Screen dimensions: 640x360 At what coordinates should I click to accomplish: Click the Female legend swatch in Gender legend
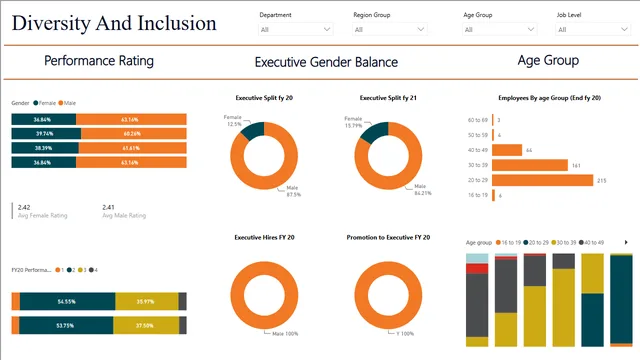point(36,103)
